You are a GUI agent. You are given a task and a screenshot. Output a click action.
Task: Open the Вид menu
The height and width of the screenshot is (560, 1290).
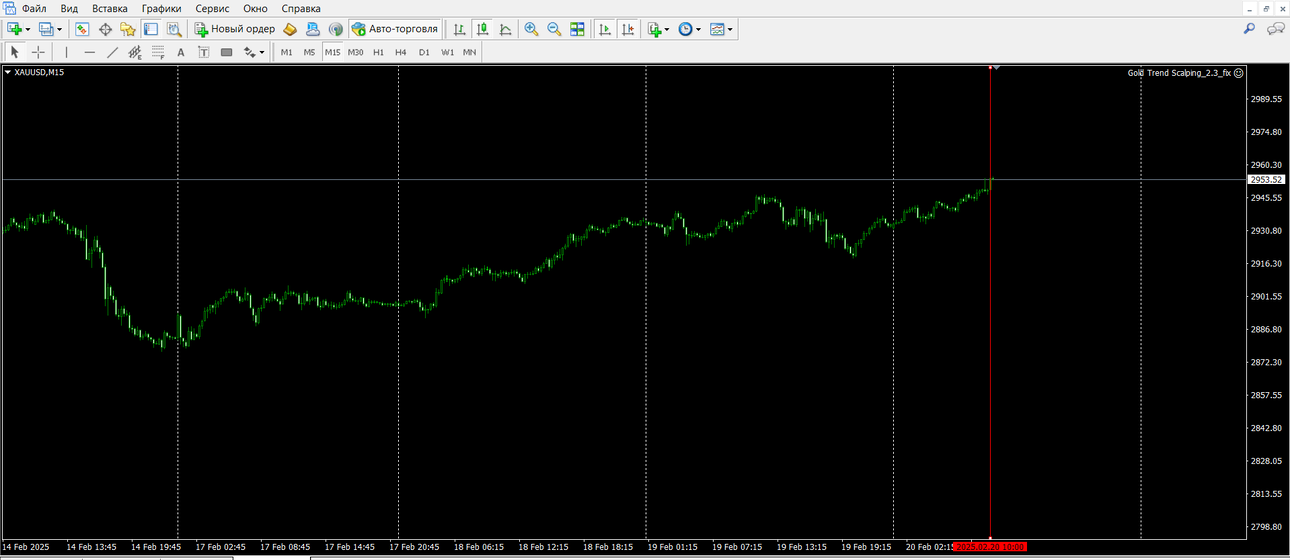[x=69, y=8]
